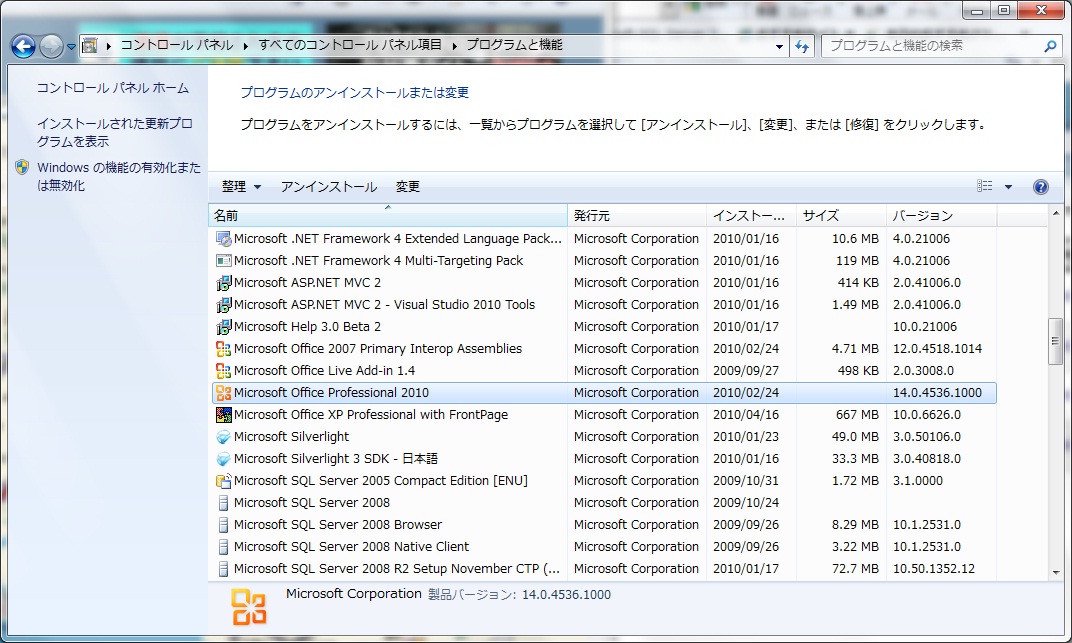
Task: Click the Microsoft Silverlight program icon
Action: click(x=224, y=437)
